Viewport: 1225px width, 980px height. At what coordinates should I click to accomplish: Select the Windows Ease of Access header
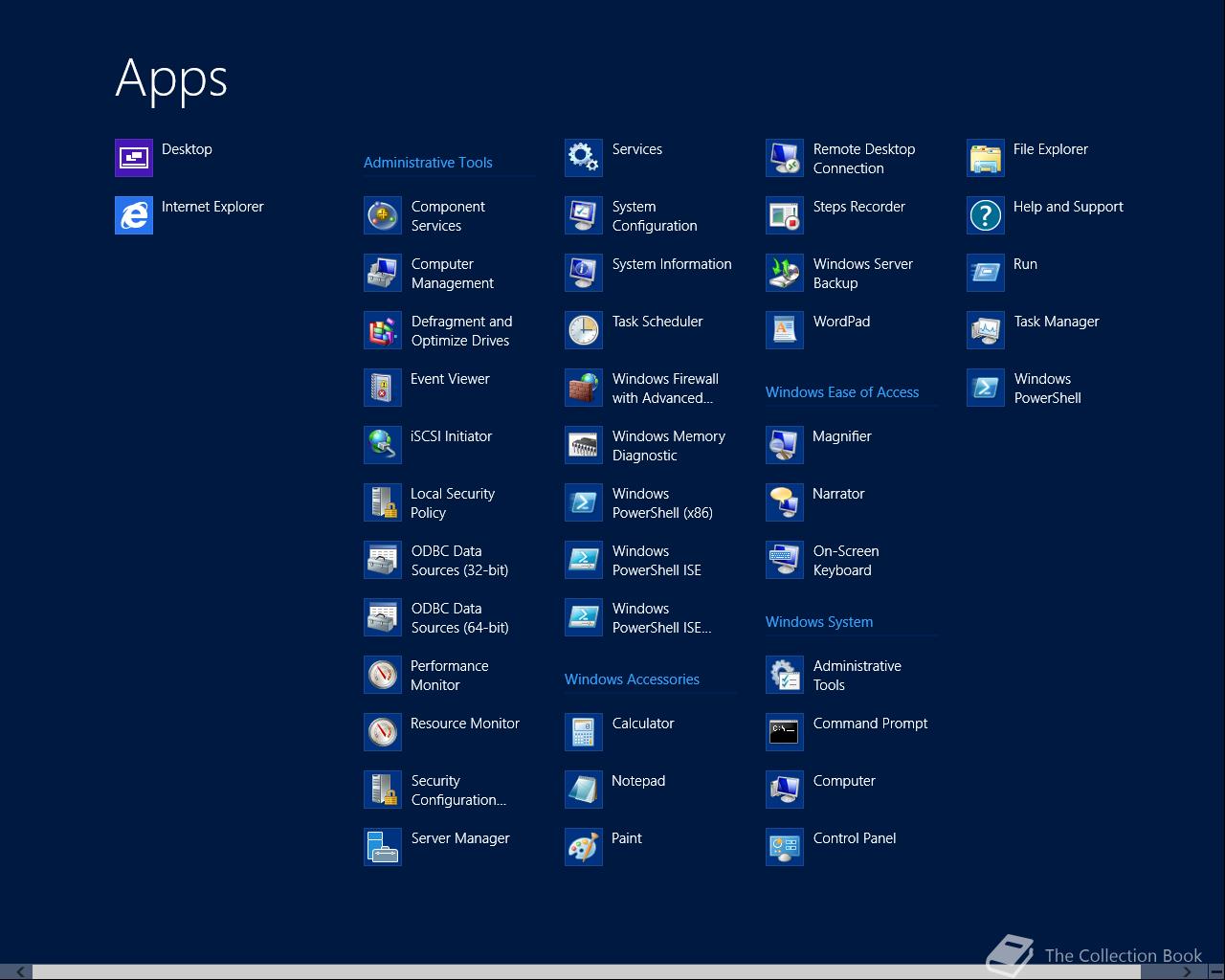click(842, 392)
